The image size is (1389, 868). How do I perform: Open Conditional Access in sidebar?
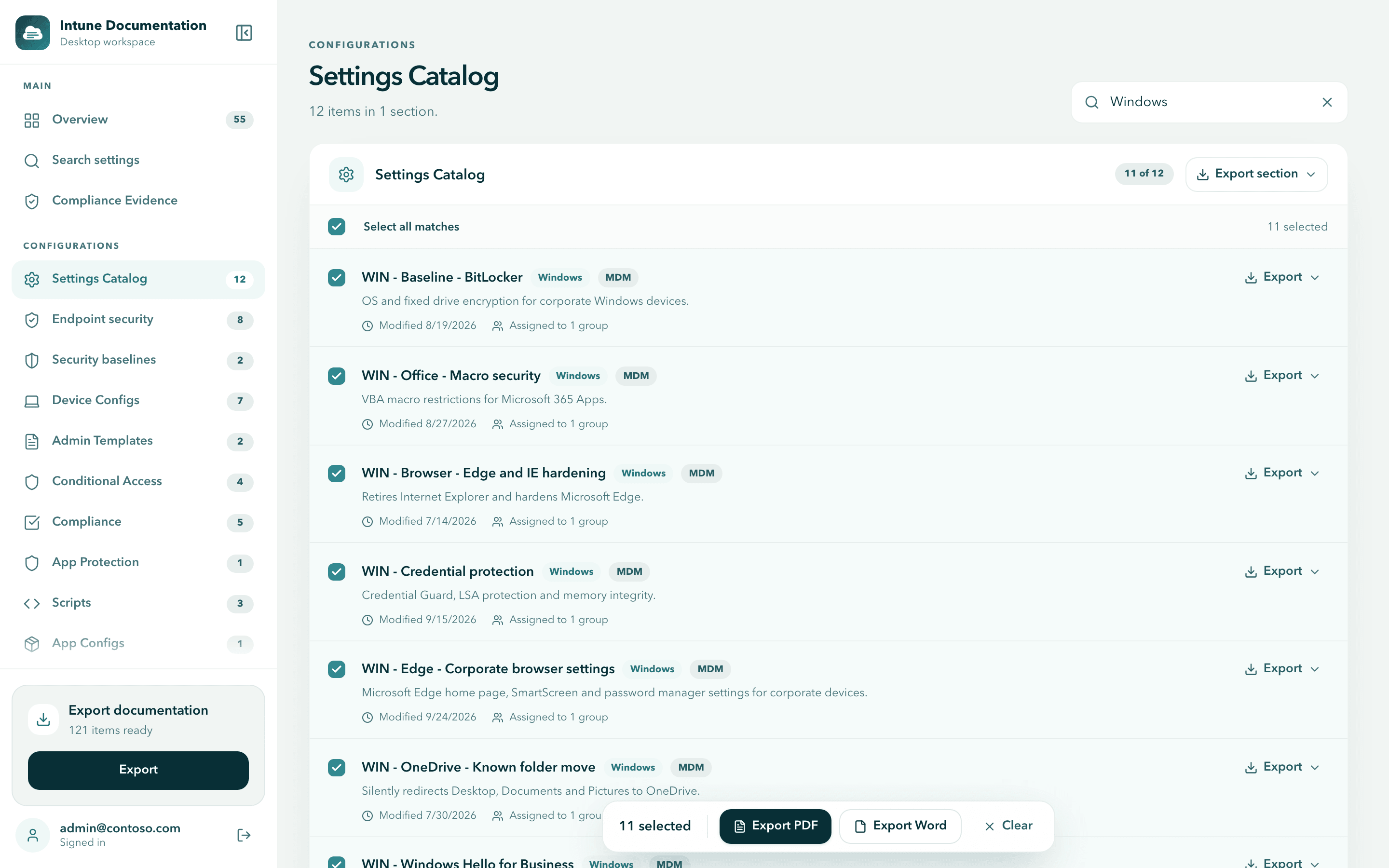(138, 482)
